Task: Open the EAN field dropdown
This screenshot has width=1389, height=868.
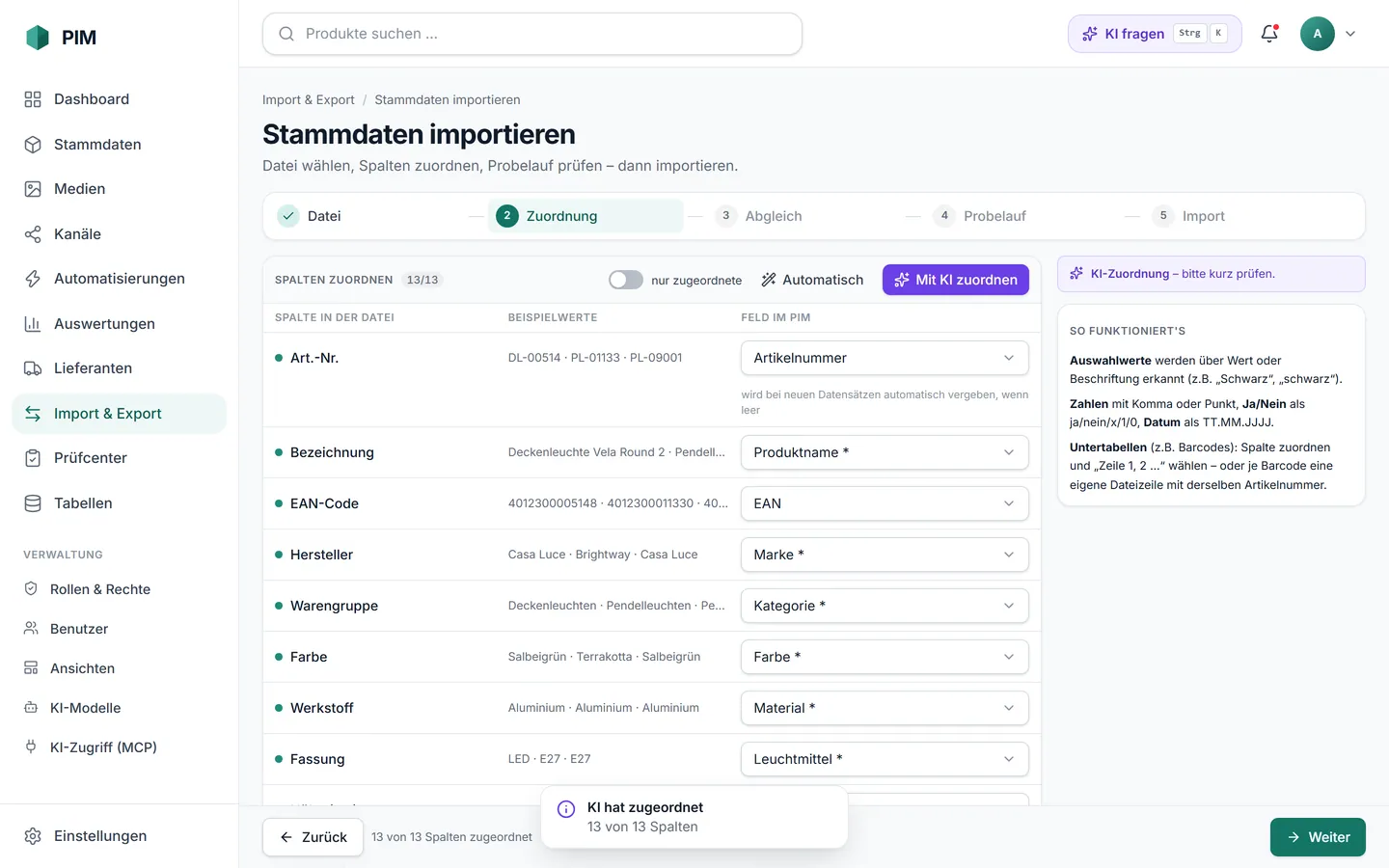Action: tap(885, 503)
